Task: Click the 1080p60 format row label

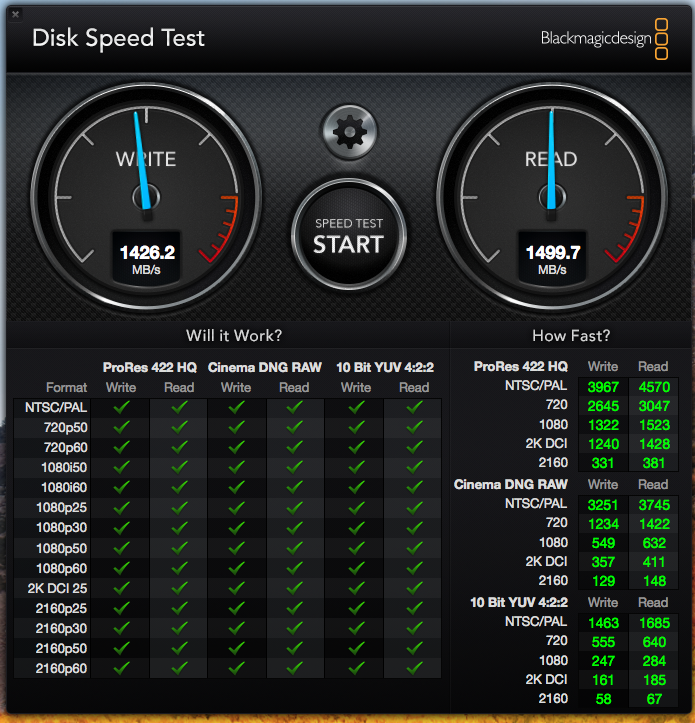Action: 61,568
